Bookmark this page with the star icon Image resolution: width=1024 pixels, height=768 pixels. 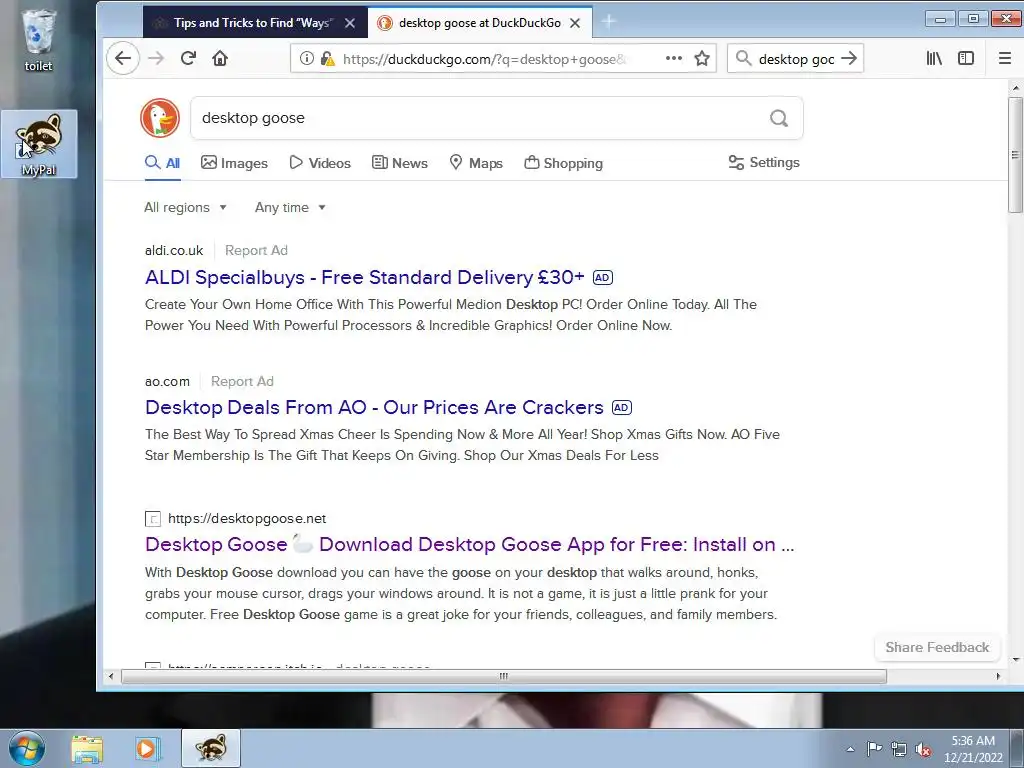[x=702, y=59]
